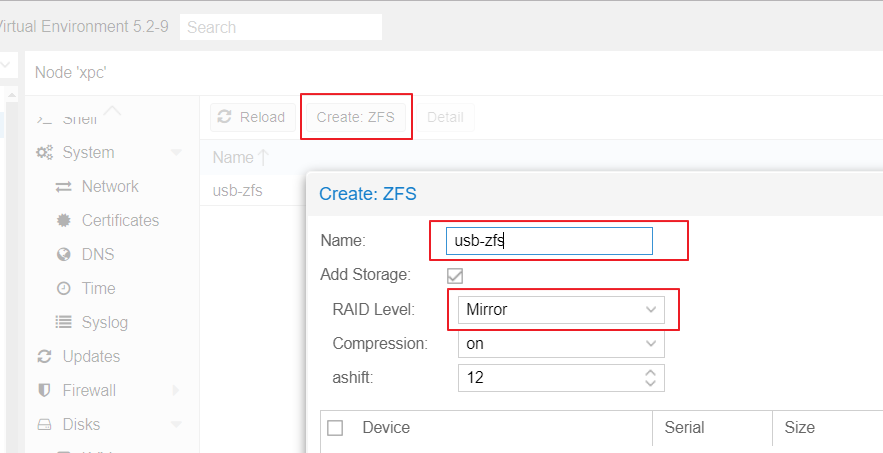
Task: Click the Create: ZFS button
Action: [355, 117]
